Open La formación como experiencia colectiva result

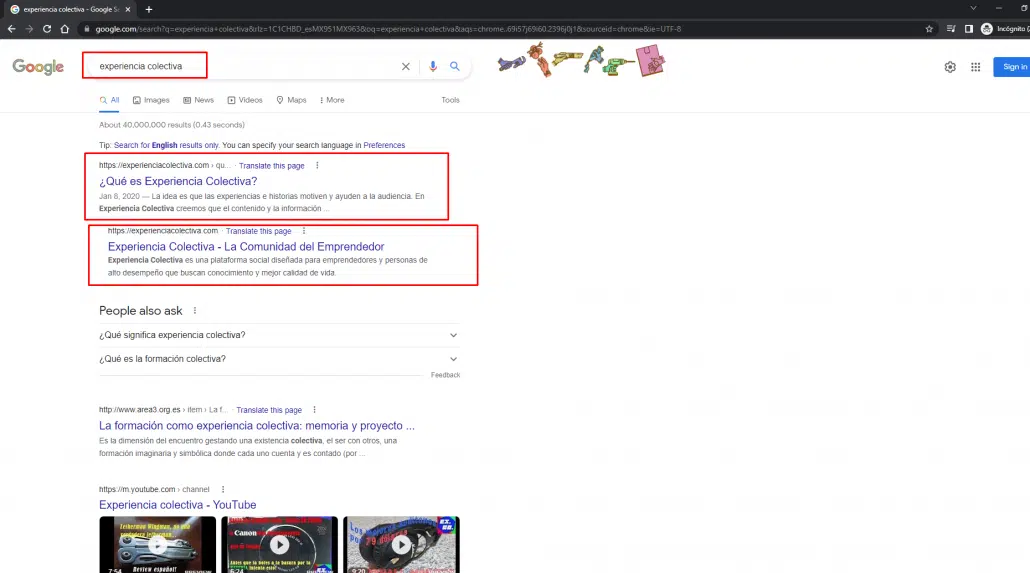point(257,426)
